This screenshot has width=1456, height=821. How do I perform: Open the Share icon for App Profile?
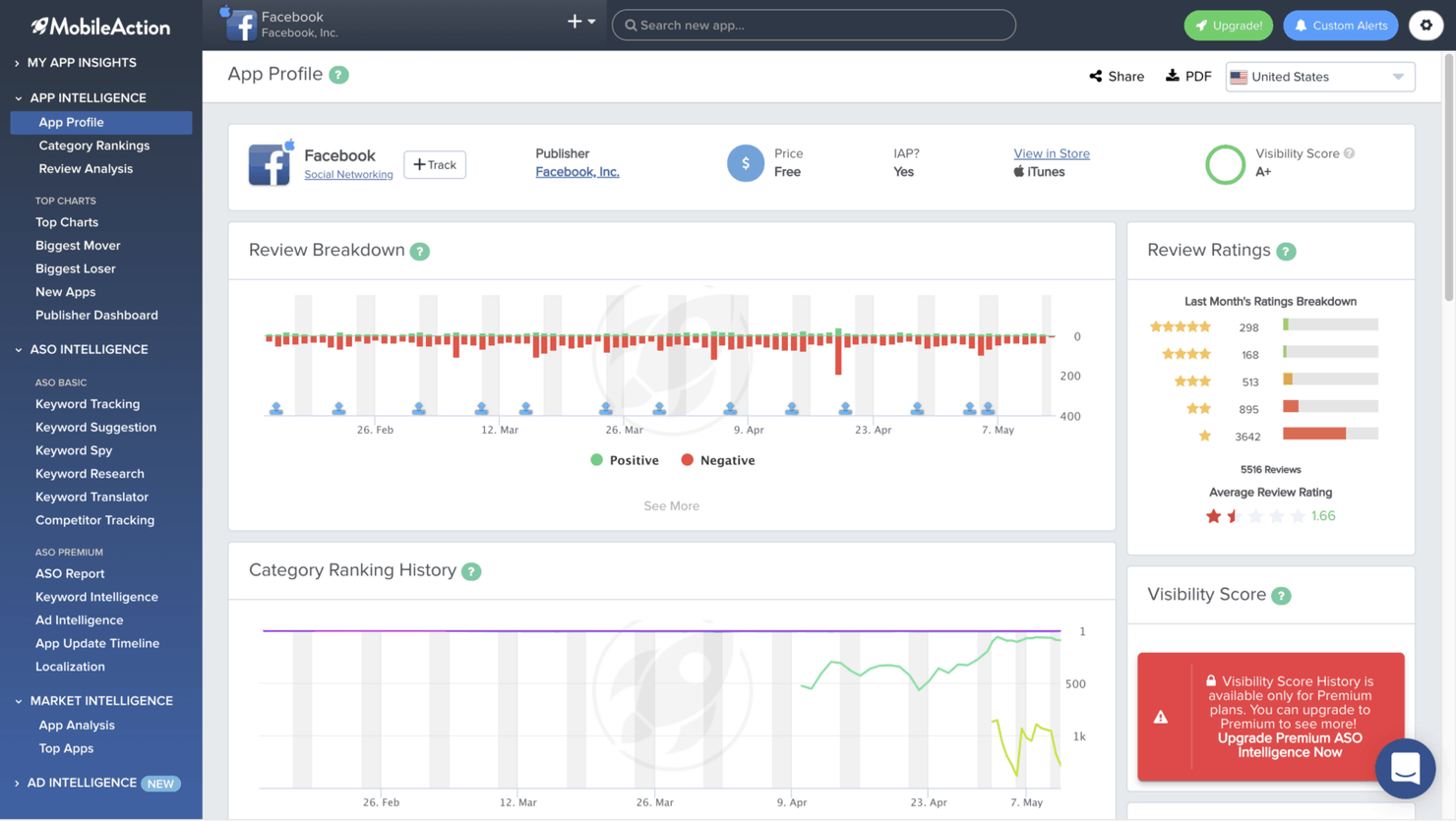(x=1096, y=76)
